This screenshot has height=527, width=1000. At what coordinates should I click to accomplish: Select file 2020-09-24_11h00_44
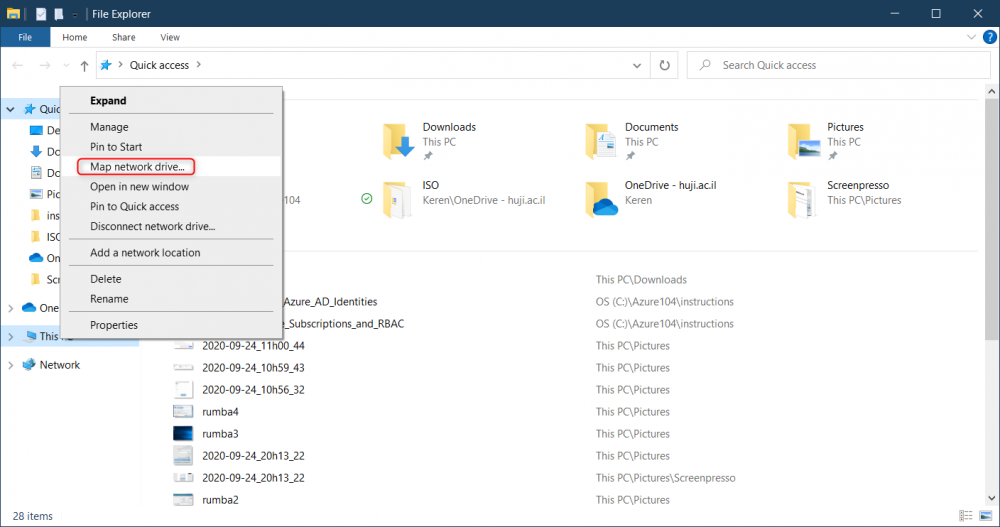click(x=253, y=345)
